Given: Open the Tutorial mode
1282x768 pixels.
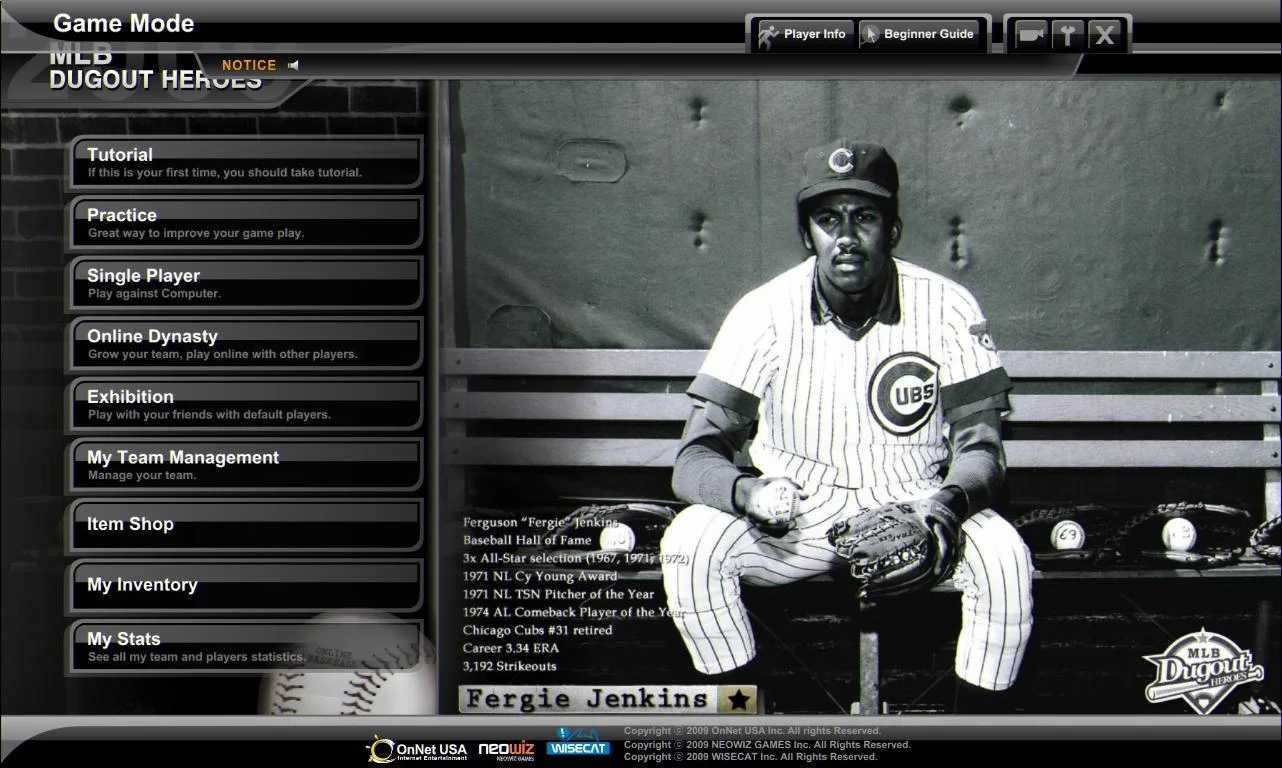Looking at the screenshot, I should click(x=246, y=162).
